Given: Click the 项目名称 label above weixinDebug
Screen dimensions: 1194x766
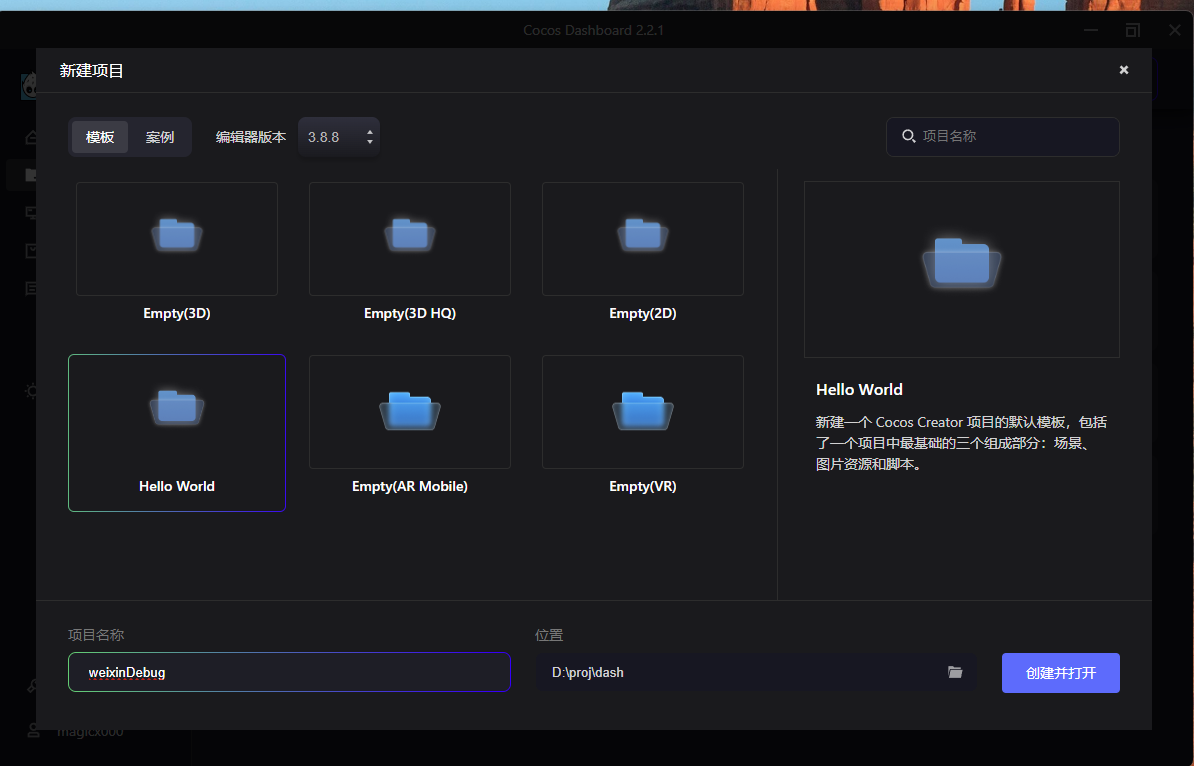Looking at the screenshot, I should [96, 635].
